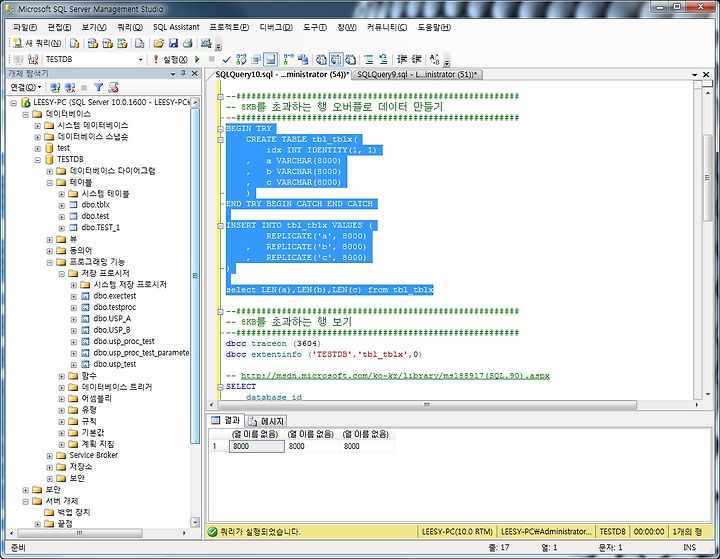Screen dimensions: 720x559
Task: Open the msdn.microsoft.com link in the query
Action: click(395, 376)
